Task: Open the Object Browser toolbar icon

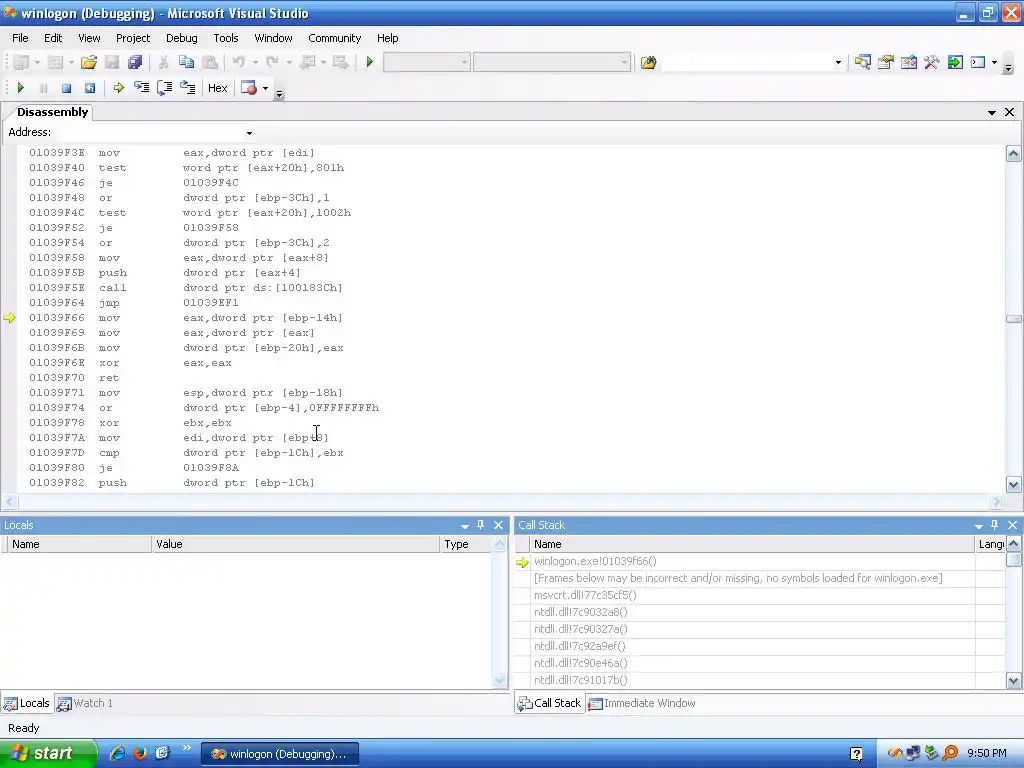Action: tap(908, 63)
